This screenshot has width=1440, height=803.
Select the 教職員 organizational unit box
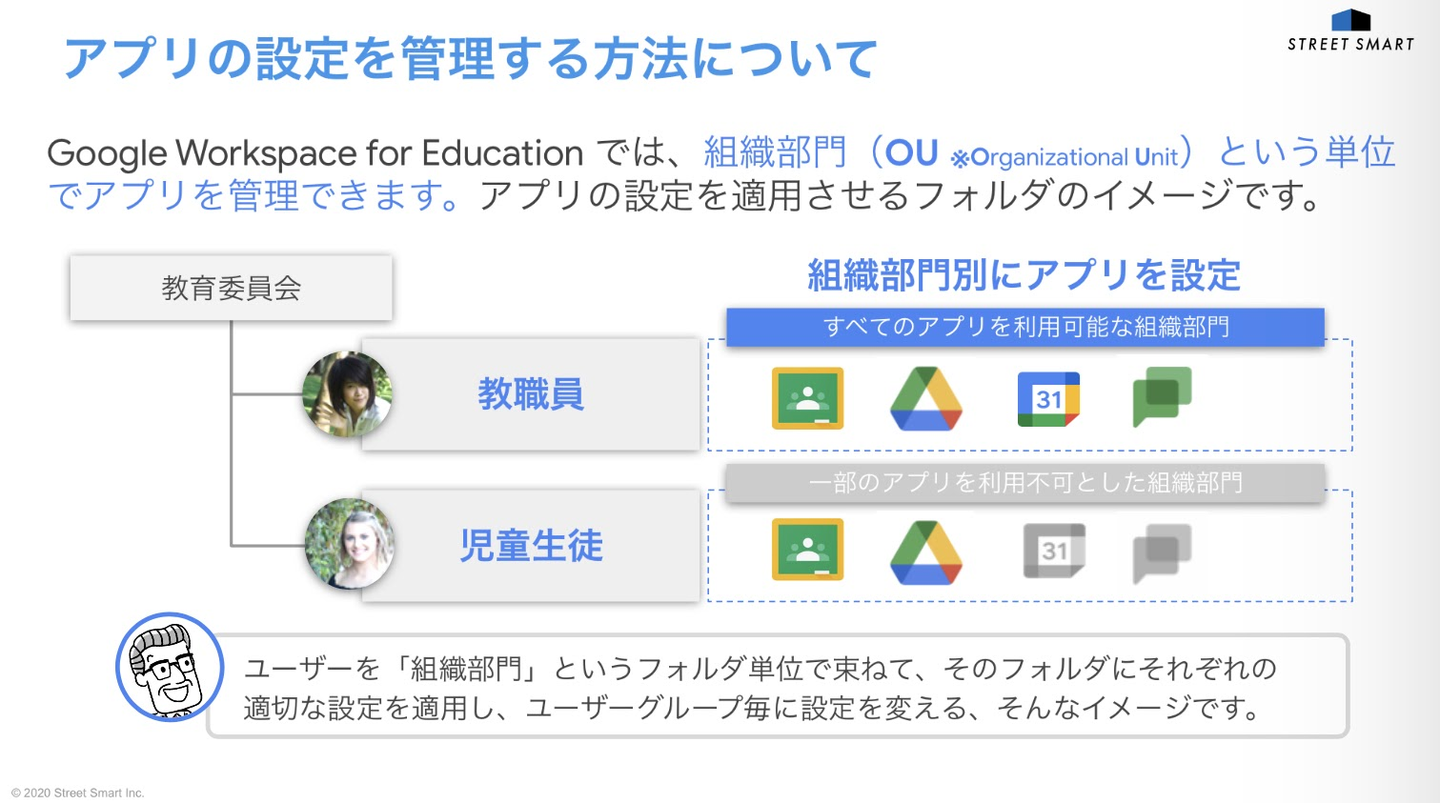coord(531,395)
